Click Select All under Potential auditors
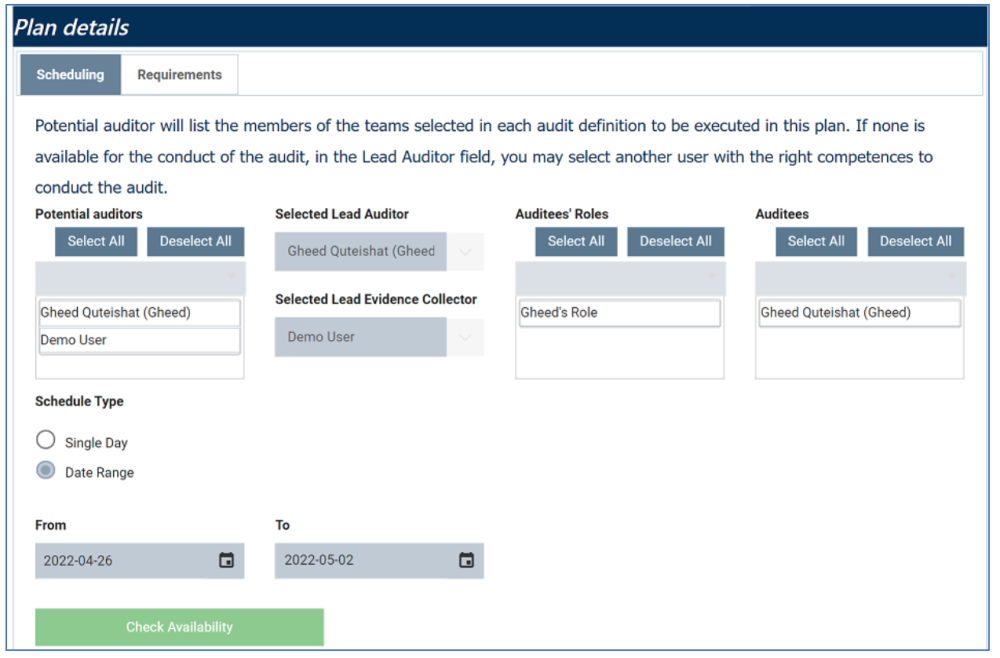Image resolution: width=1000 pixels, height=658 pixels. (x=96, y=242)
